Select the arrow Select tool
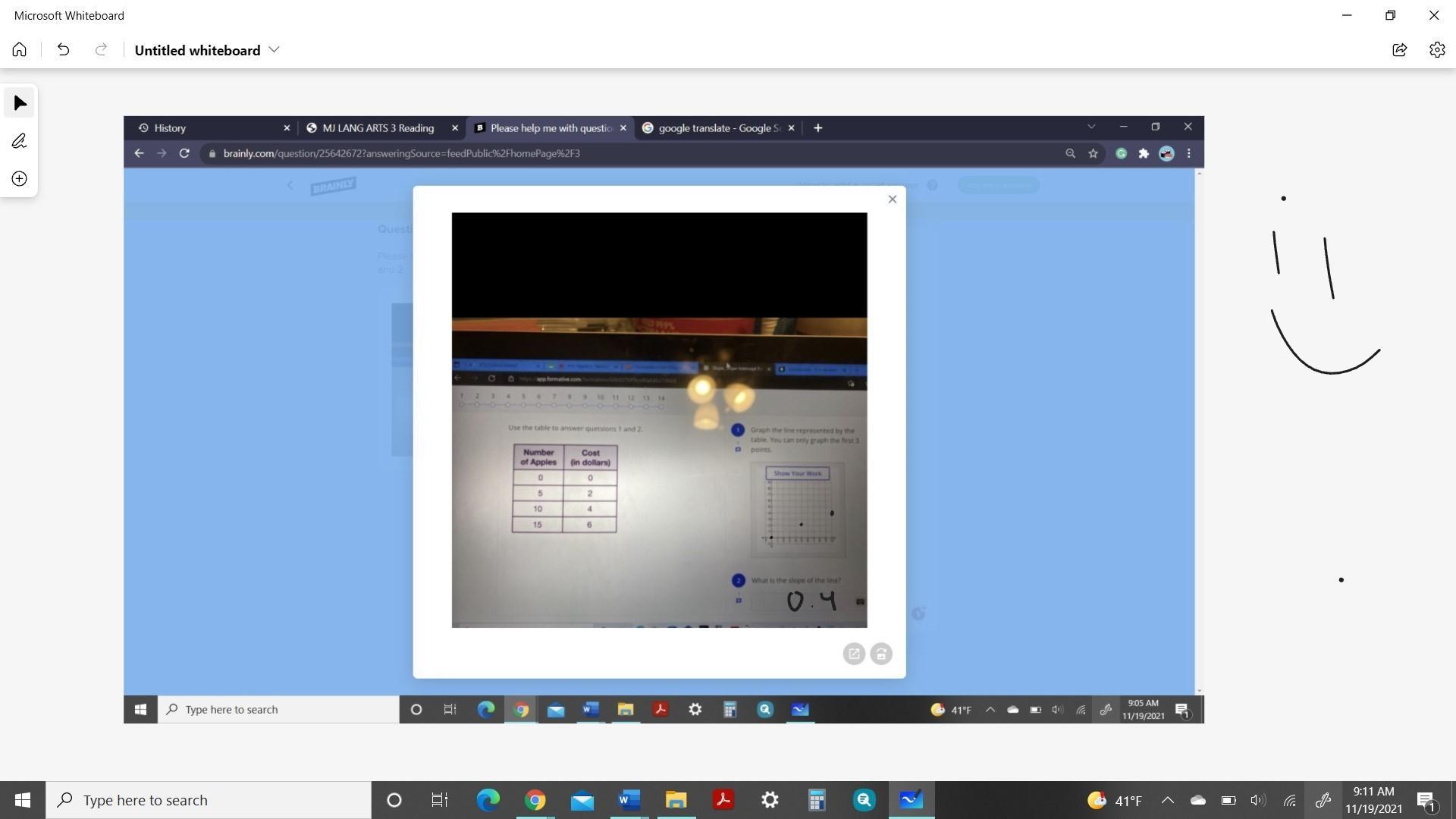This screenshot has height=819, width=1456. click(20, 103)
